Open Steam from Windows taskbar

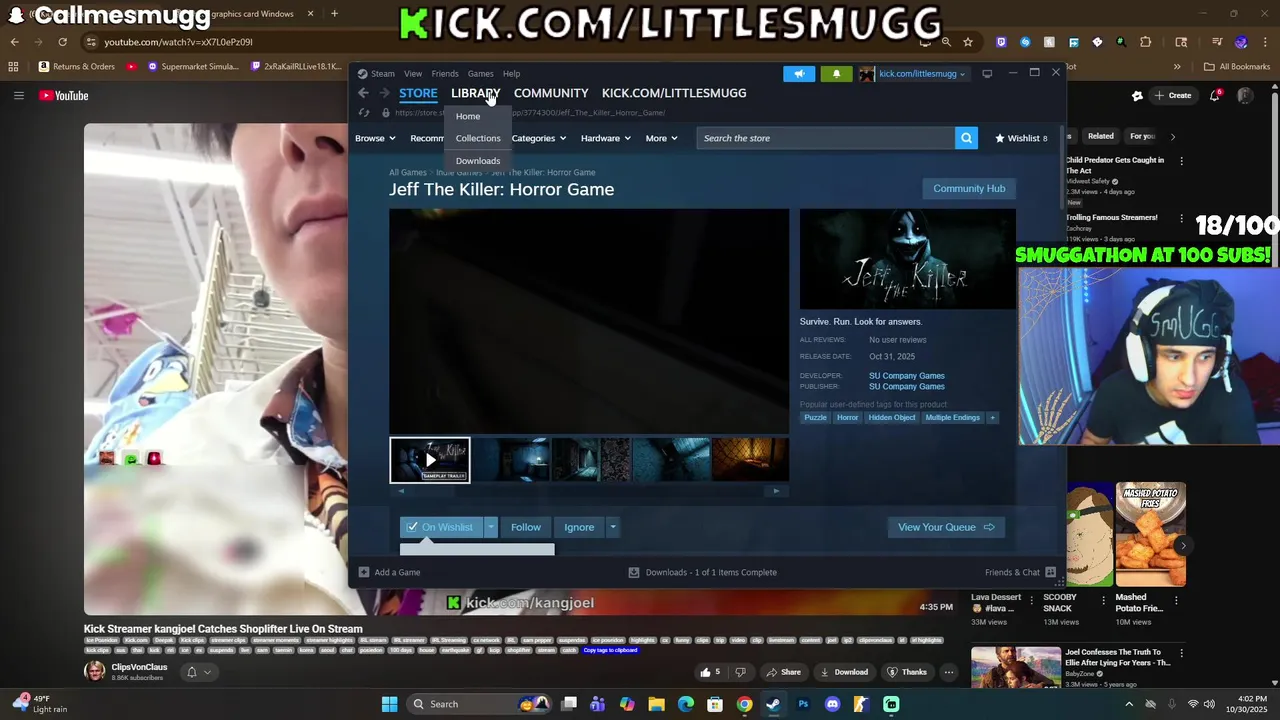(773, 704)
